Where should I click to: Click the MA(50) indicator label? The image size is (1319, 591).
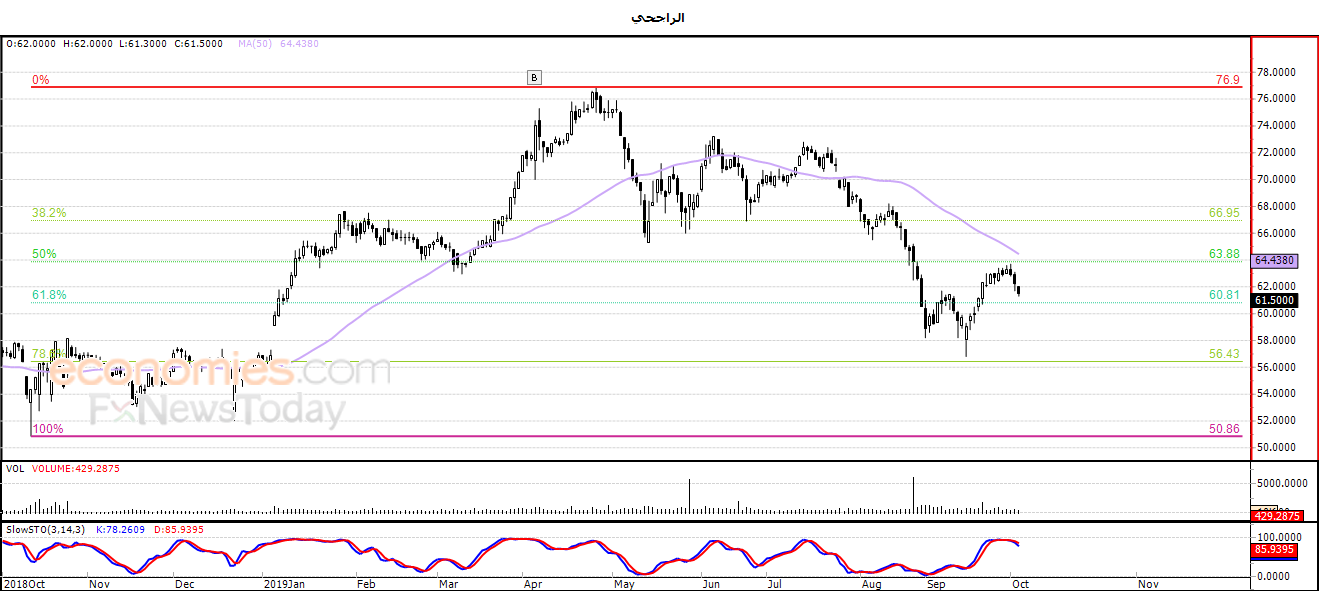(x=257, y=44)
